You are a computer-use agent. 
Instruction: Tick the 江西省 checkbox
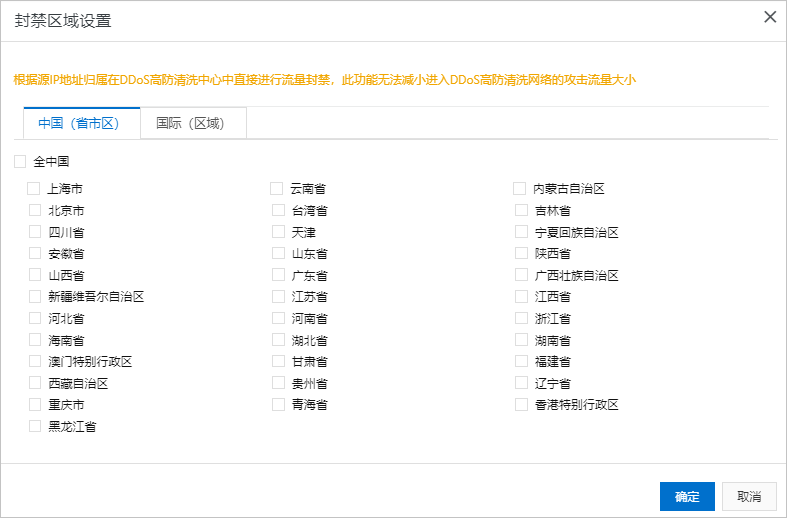pyautogui.click(x=521, y=296)
